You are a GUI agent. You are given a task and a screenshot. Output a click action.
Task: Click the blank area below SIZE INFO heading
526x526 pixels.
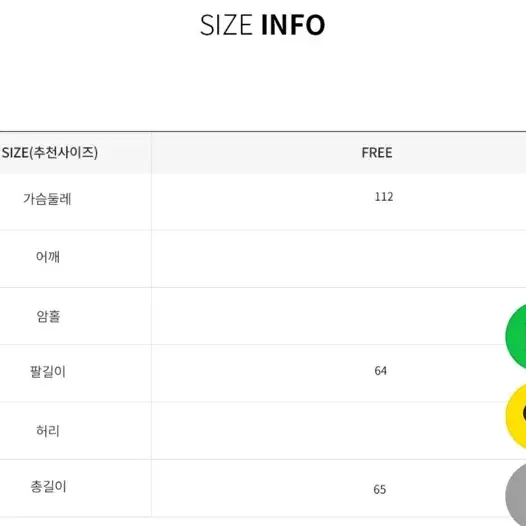point(263,84)
